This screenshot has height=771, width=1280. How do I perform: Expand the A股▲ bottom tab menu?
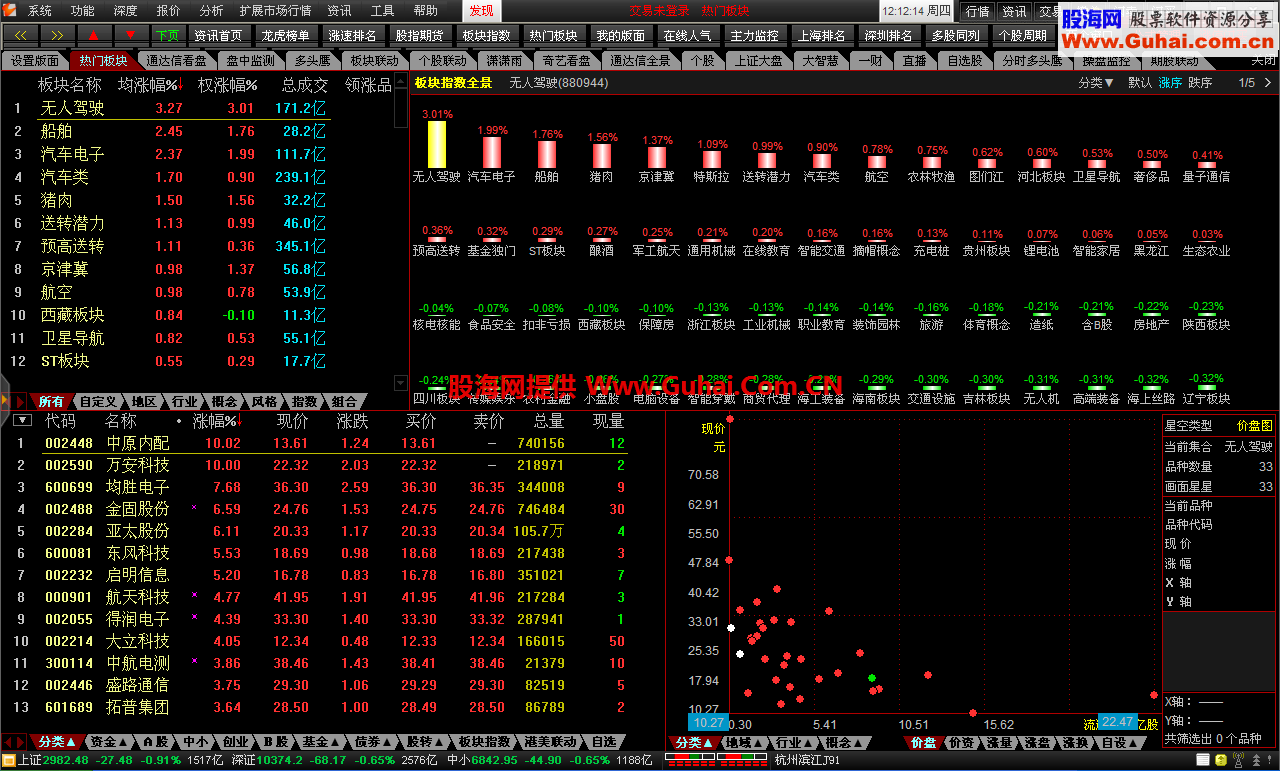[x=154, y=742]
